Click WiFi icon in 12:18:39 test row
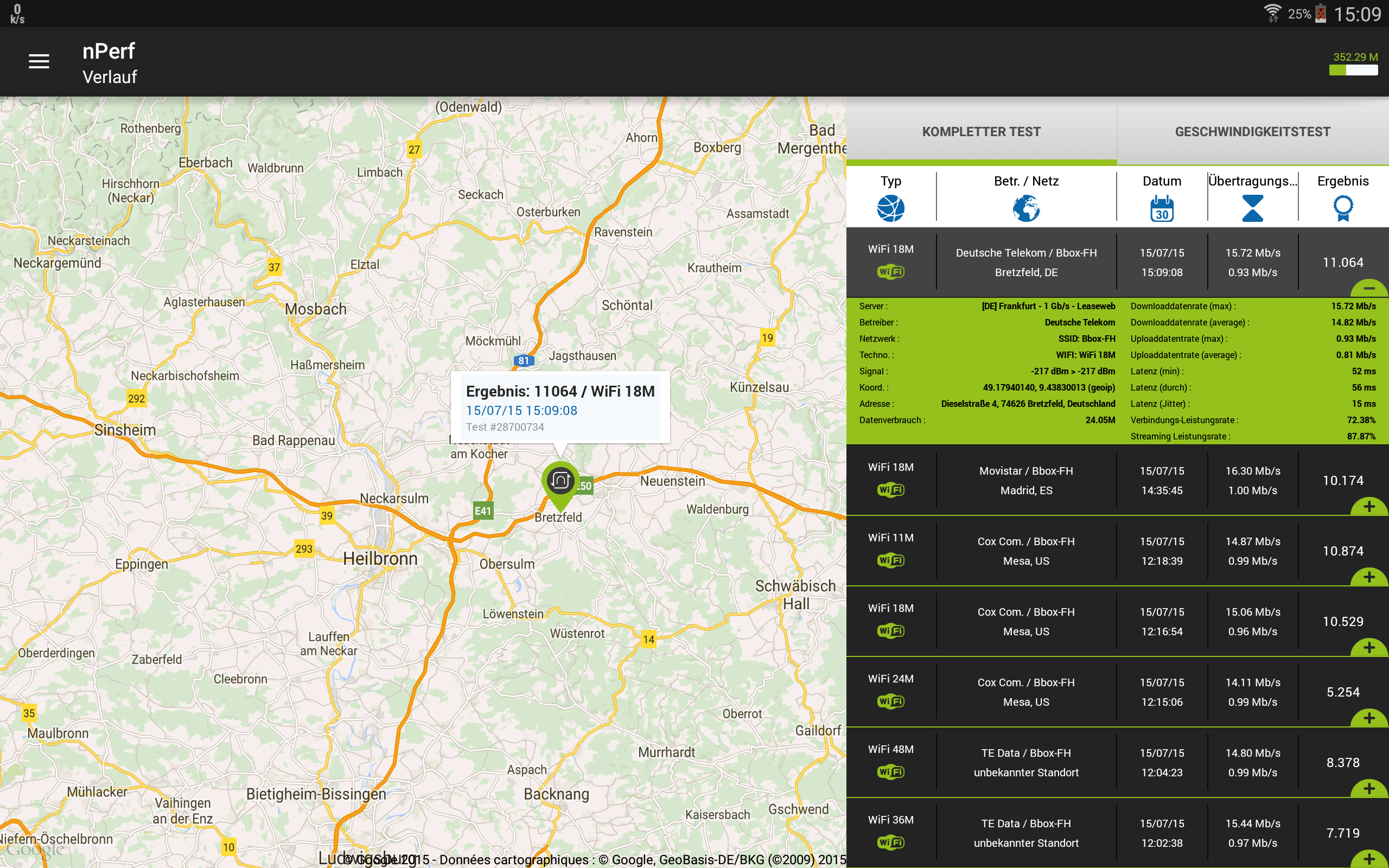The height and width of the screenshot is (868, 1389). (891, 560)
